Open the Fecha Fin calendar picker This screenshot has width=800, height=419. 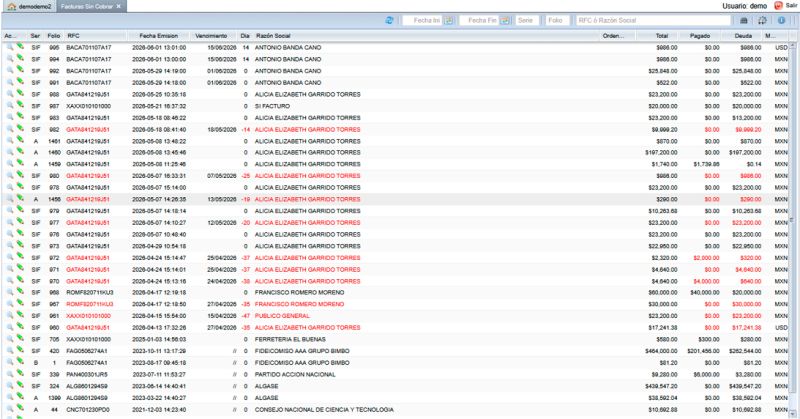pos(505,20)
